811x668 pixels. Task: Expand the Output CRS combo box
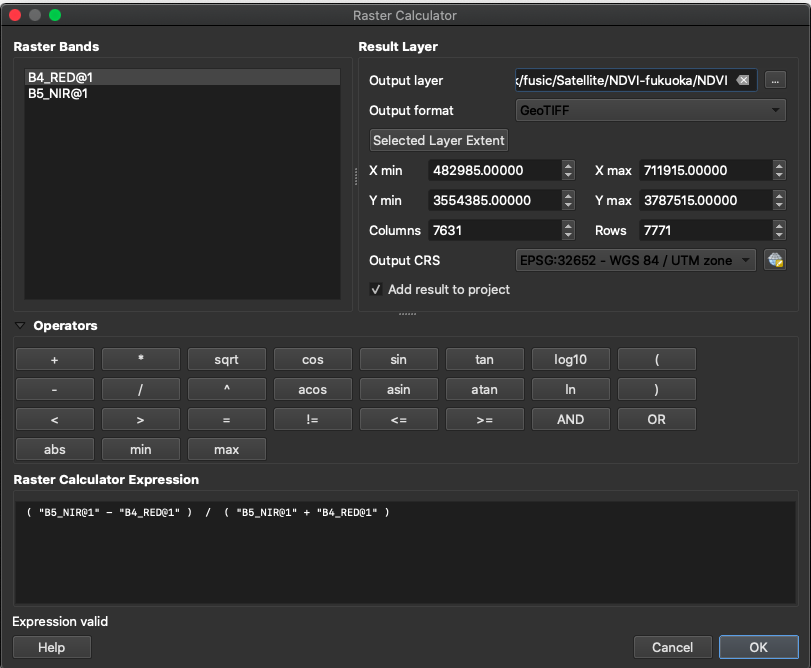click(x=636, y=260)
